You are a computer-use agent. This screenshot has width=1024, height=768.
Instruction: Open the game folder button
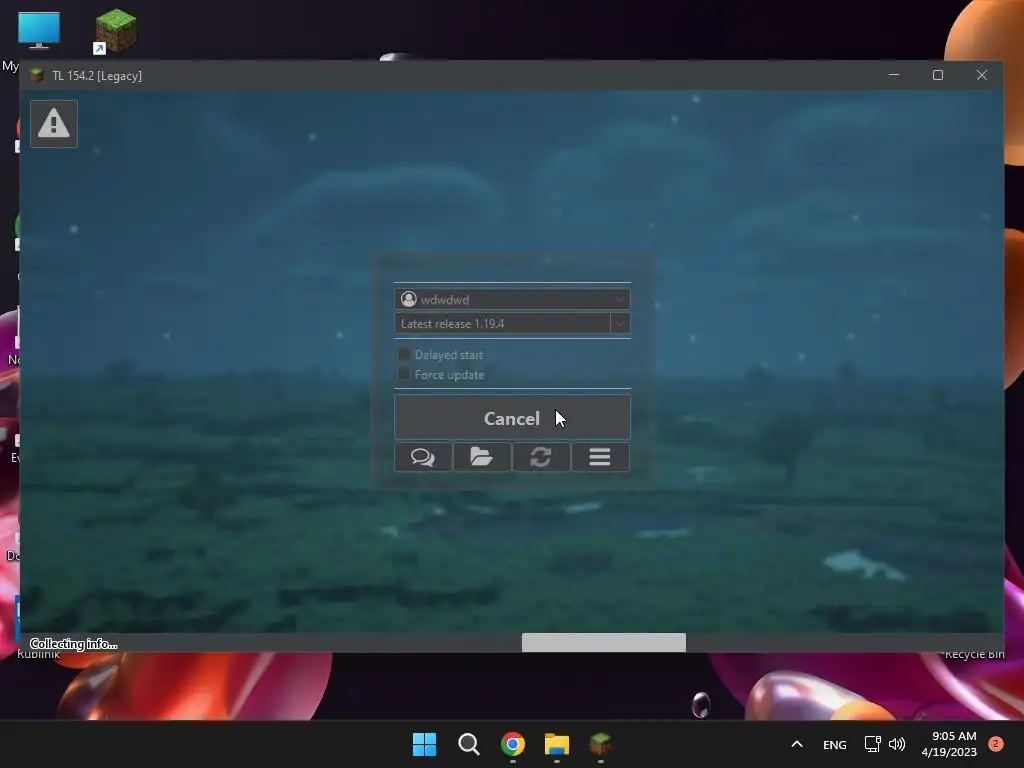(482, 457)
